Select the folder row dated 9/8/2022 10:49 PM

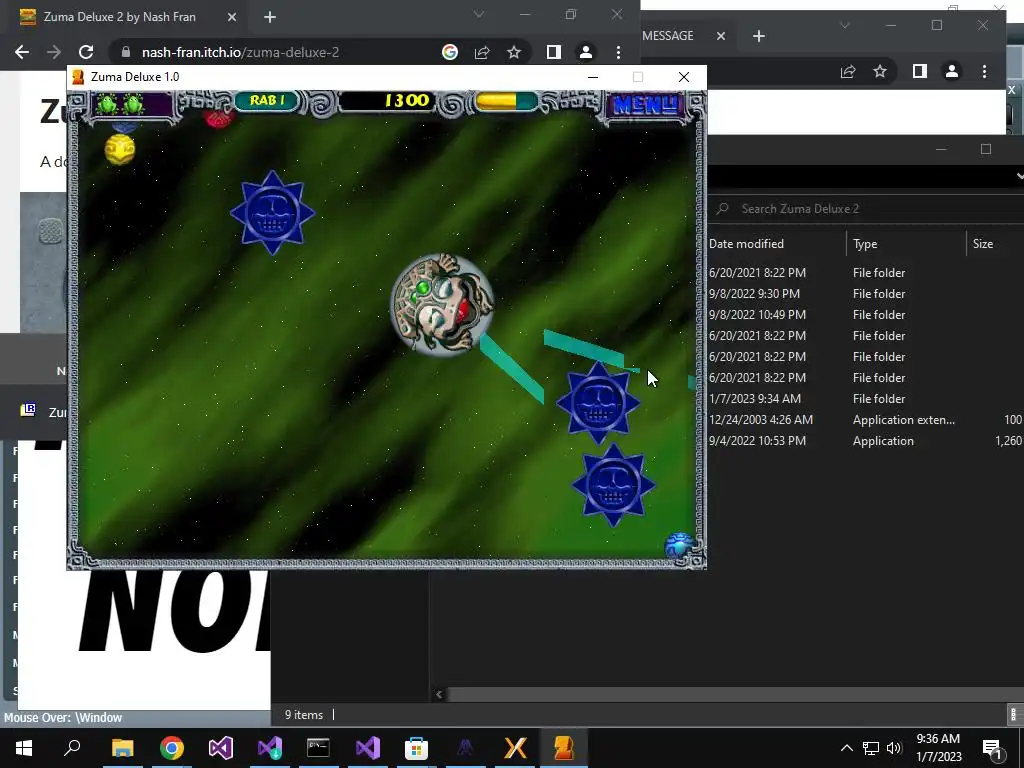click(866, 314)
